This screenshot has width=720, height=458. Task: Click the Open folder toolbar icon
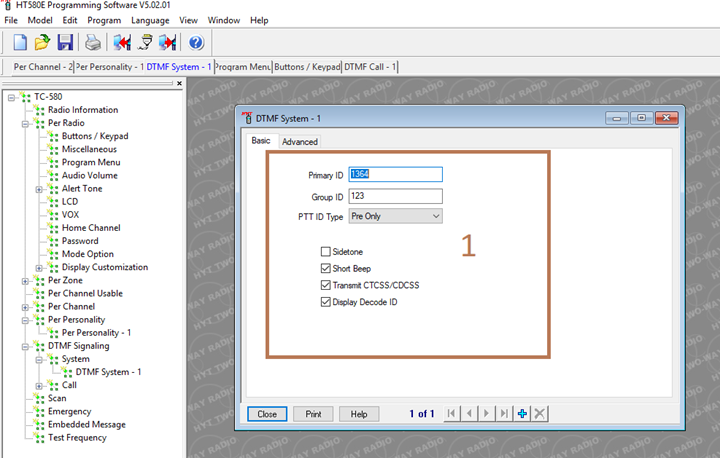[x=42, y=42]
